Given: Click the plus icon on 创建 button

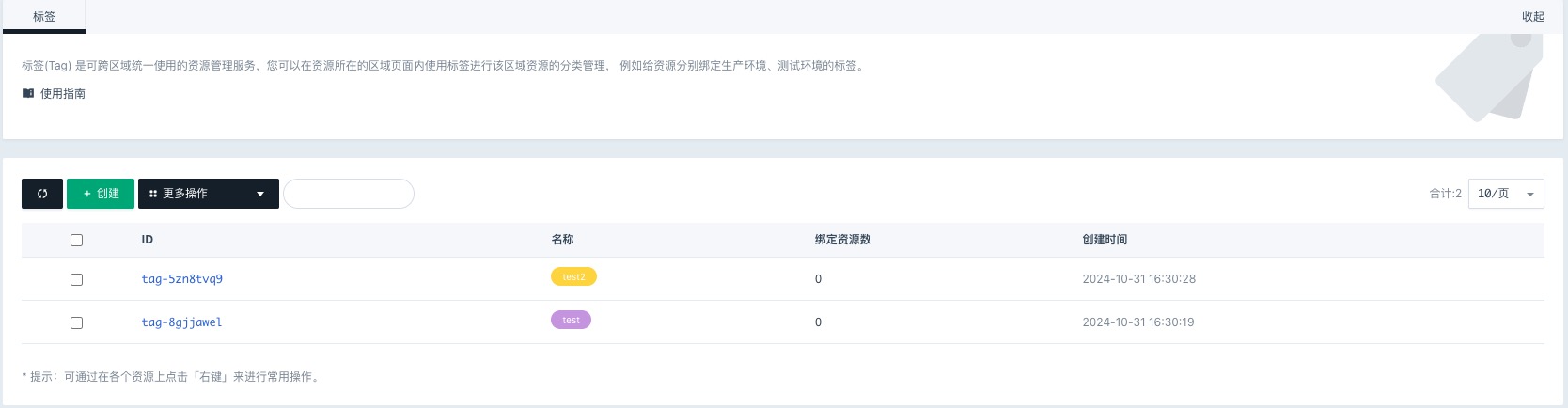Looking at the screenshot, I should (x=87, y=194).
